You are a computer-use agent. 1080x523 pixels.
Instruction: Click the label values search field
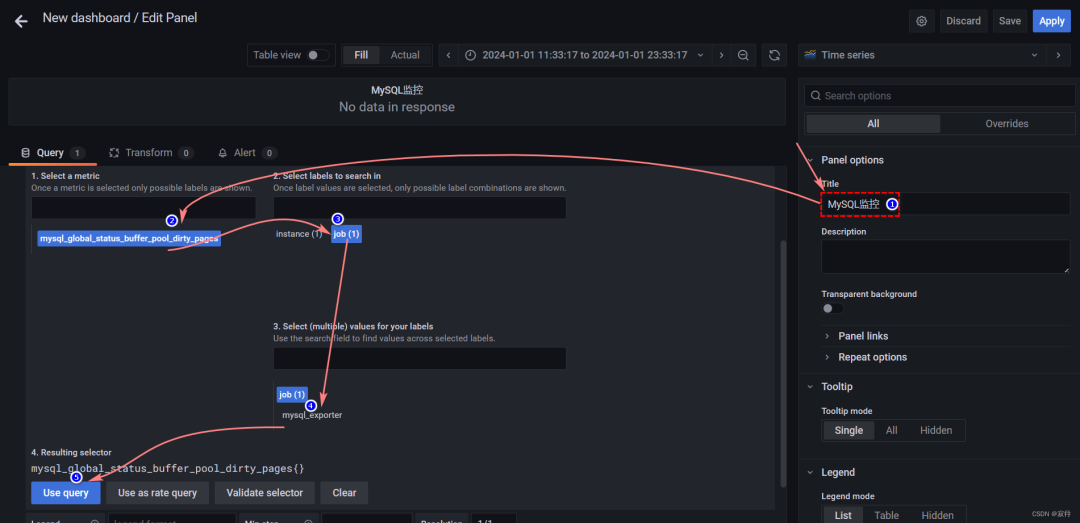[x=419, y=358]
